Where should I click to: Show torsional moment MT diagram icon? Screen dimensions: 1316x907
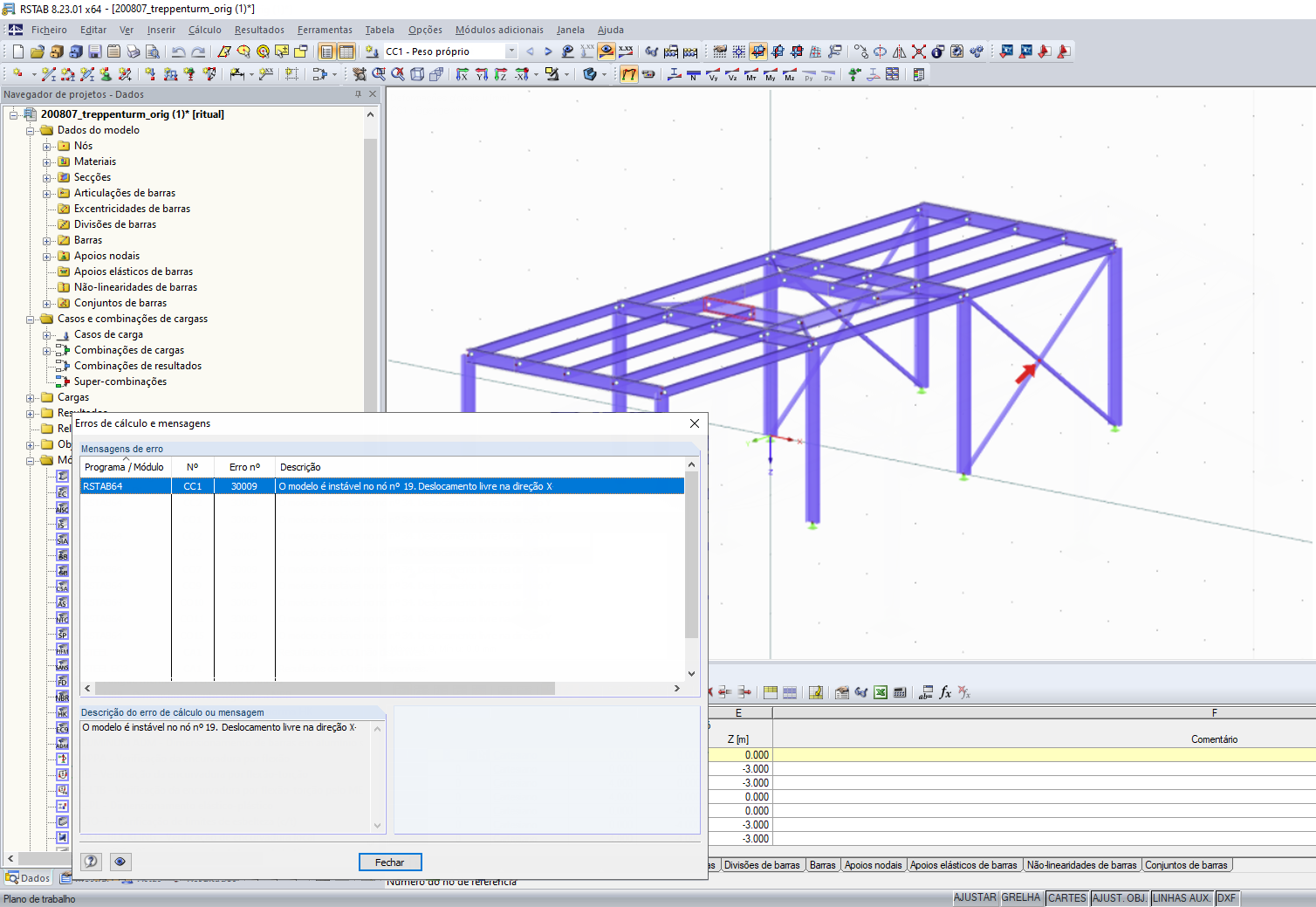(751, 74)
